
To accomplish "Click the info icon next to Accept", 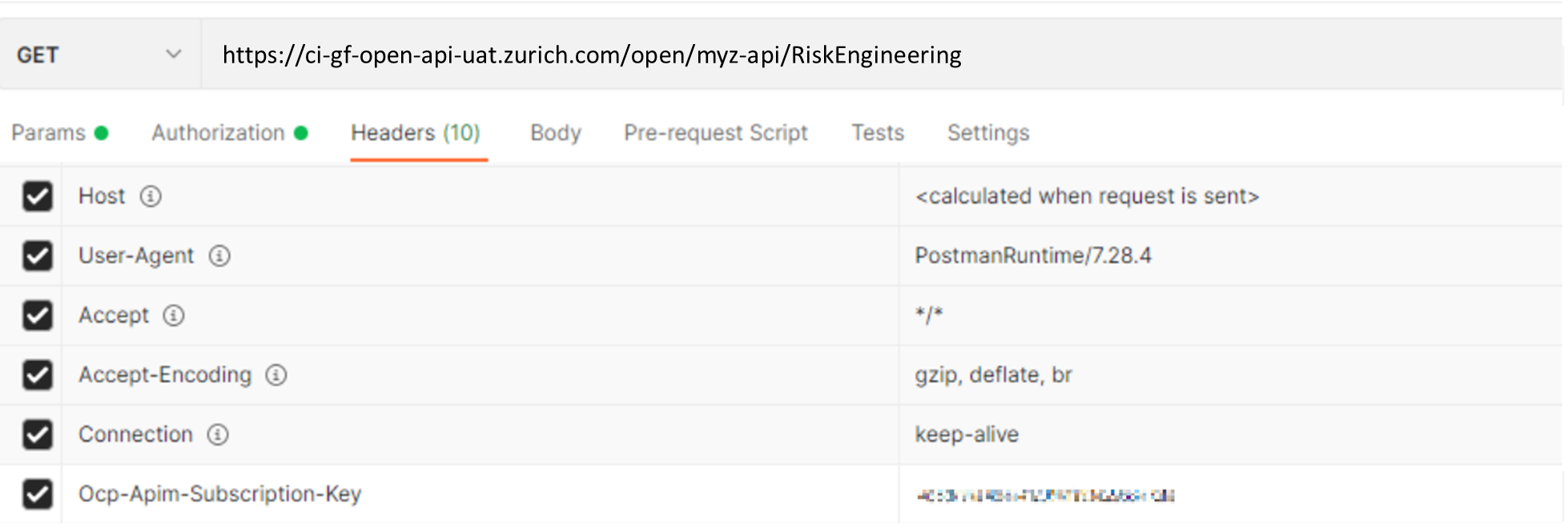I will click(x=174, y=316).
